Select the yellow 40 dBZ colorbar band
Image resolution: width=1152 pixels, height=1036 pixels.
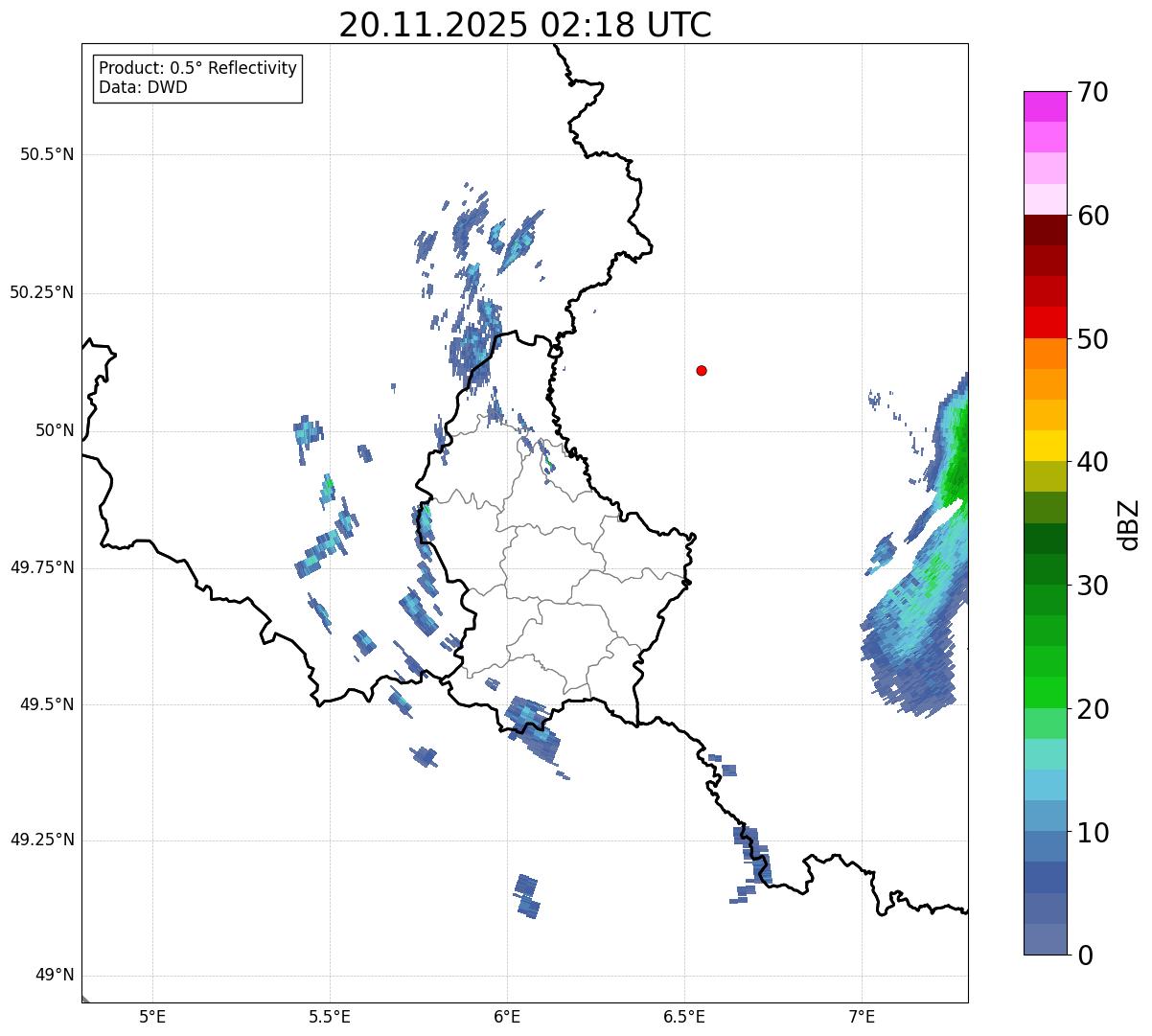(1046, 446)
